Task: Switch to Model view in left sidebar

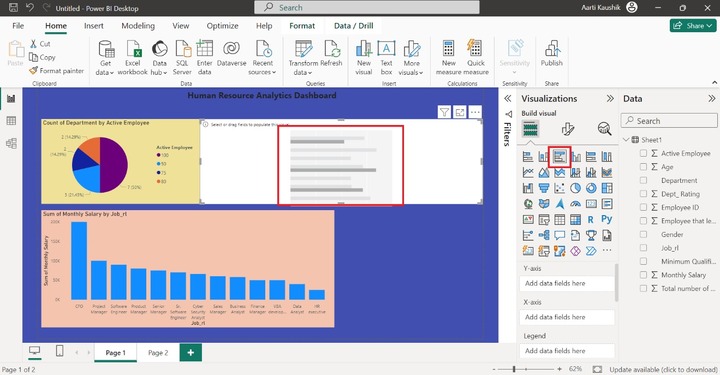Action: click(x=11, y=143)
